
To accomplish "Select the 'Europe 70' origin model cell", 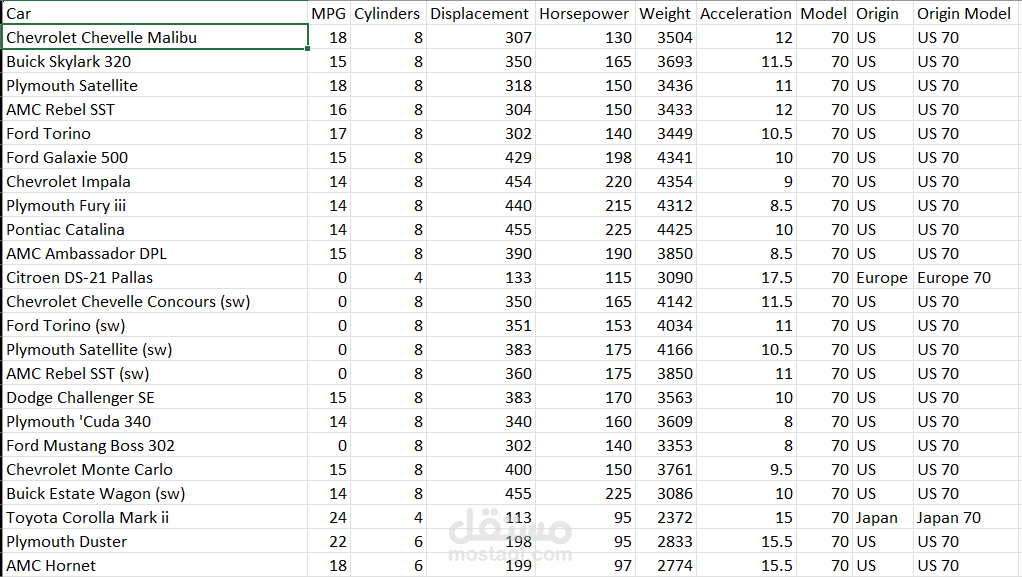I will [967, 278].
